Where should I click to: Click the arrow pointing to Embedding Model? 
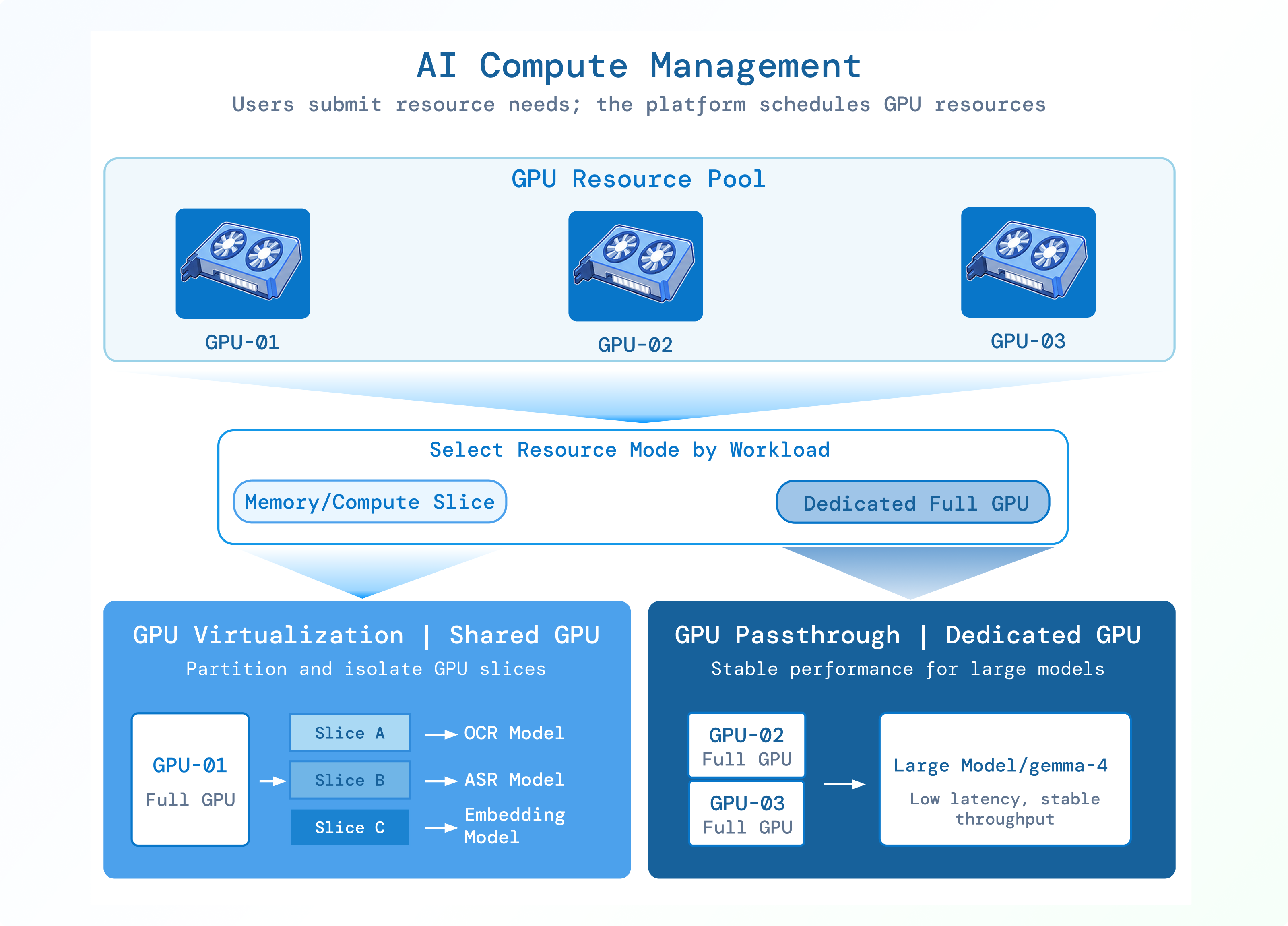tap(441, 828)
